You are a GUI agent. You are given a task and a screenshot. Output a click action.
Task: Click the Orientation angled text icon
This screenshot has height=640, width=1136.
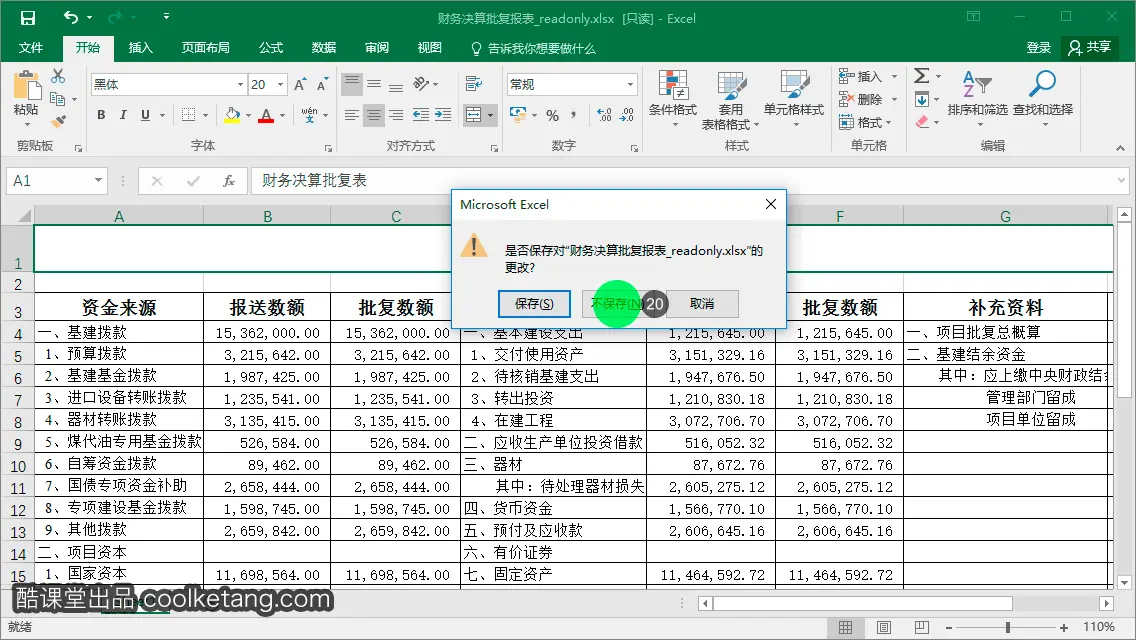point(421,83)
